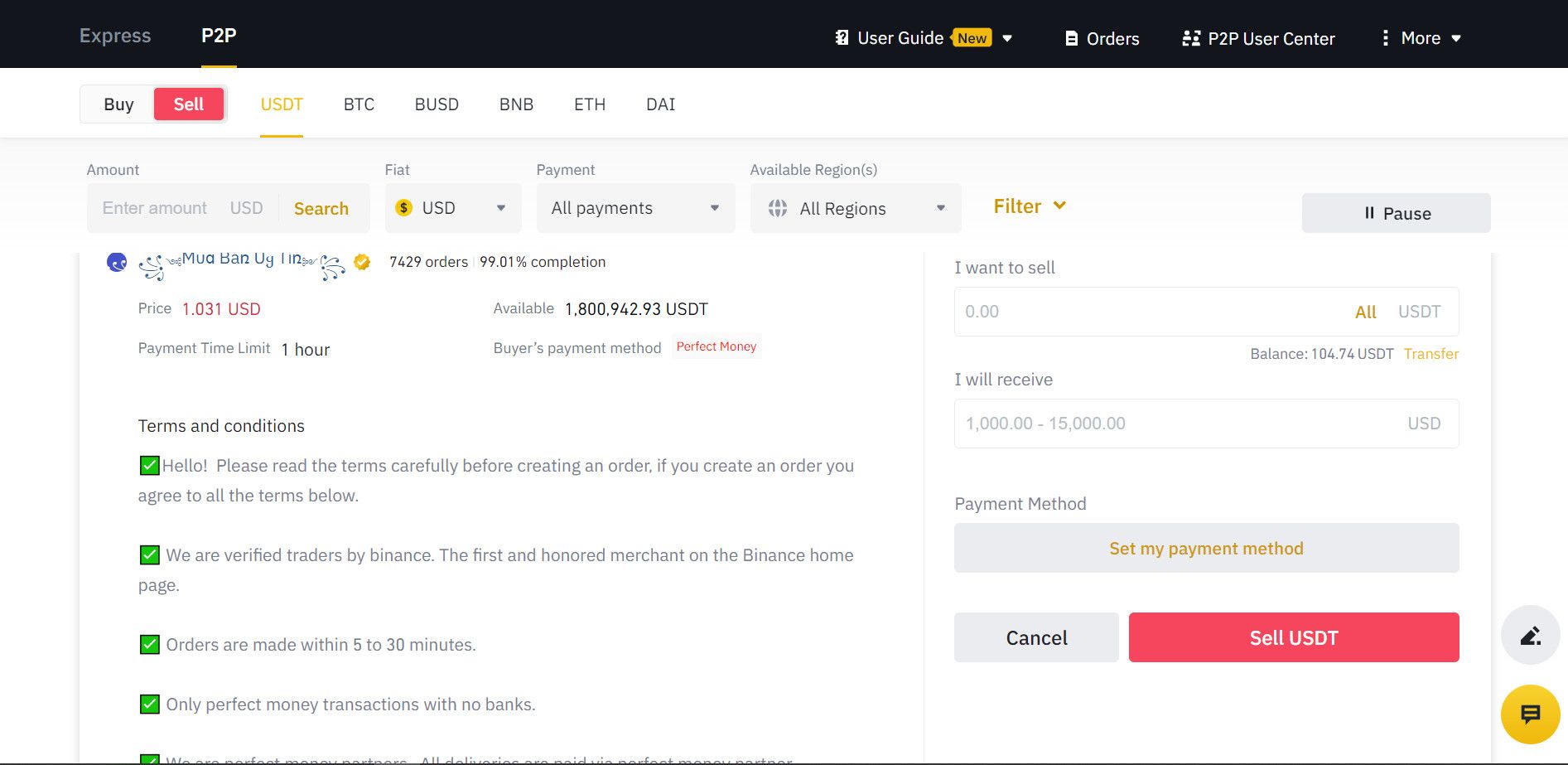1568x765 pixels.
Task: Click the 7429 orders text
Action: [x=428, y=262]
